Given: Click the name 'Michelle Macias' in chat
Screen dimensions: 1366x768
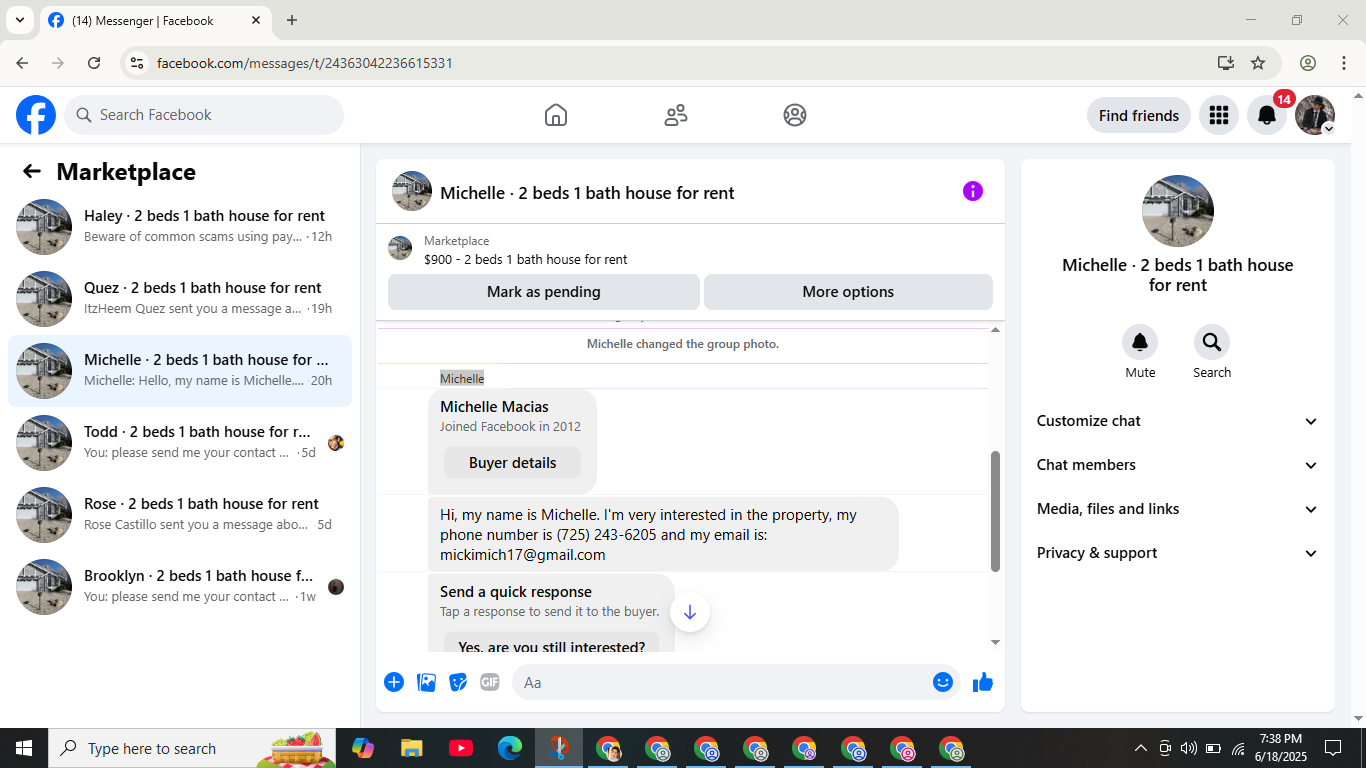Looking at the screenshot, I should coord(494,407).
